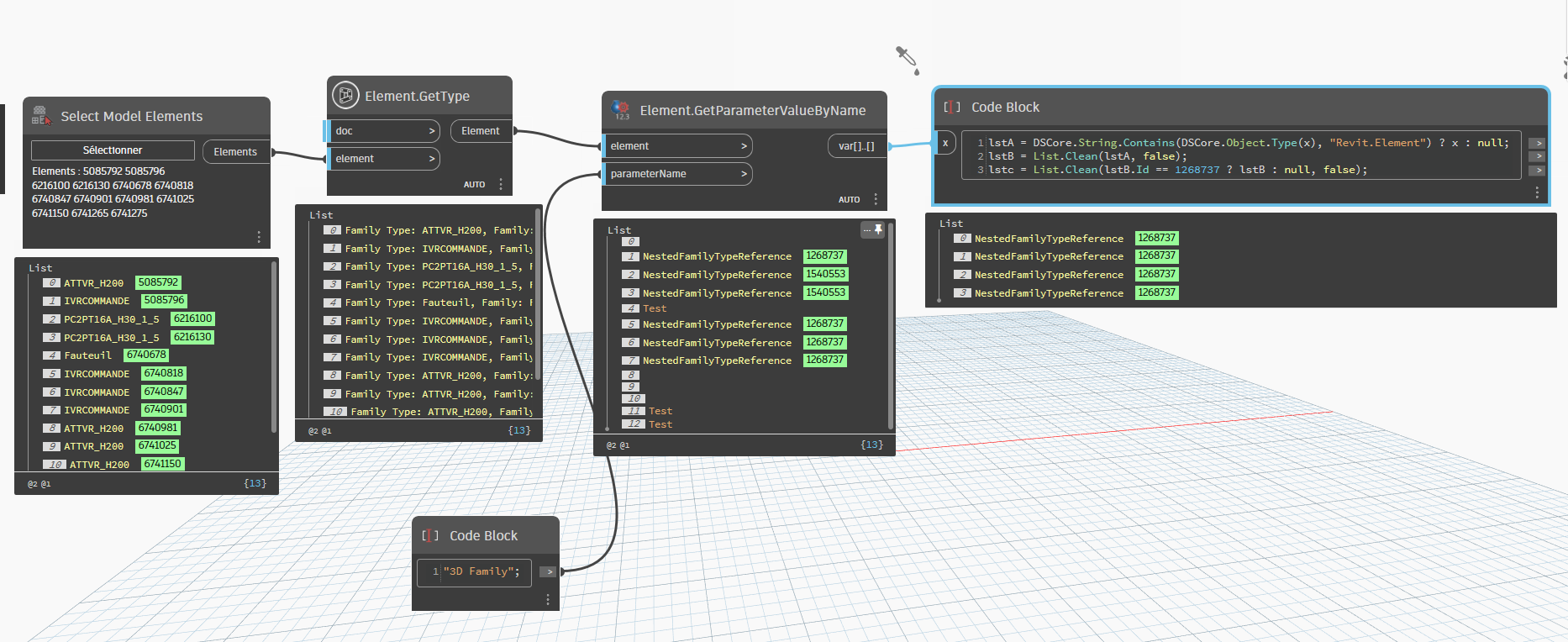
Task: Click the bracket icon on the "3D Family" Code Block
Action: click(x=430, y=535)
